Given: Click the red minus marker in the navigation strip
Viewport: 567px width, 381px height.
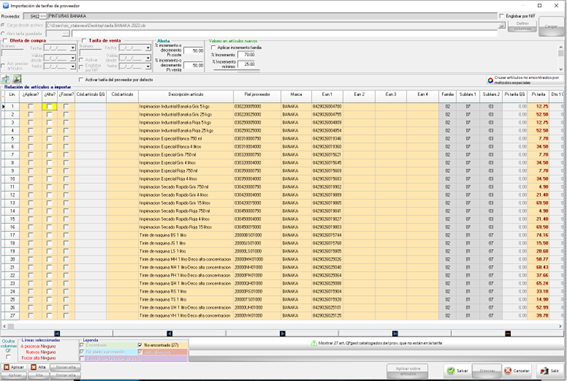Looking at the screenshot, I should [508, 333].
